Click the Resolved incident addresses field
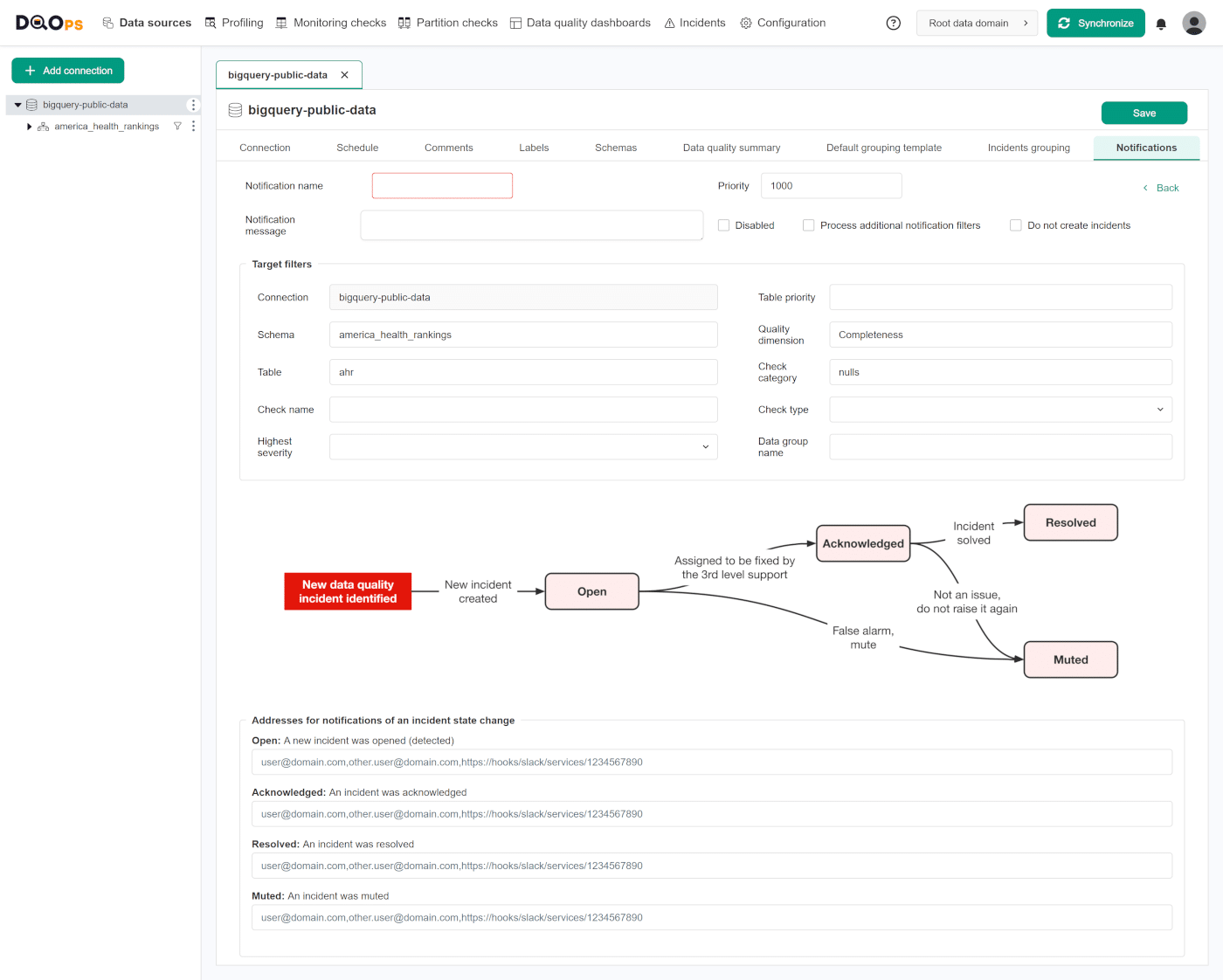 [x=712, y=866]
